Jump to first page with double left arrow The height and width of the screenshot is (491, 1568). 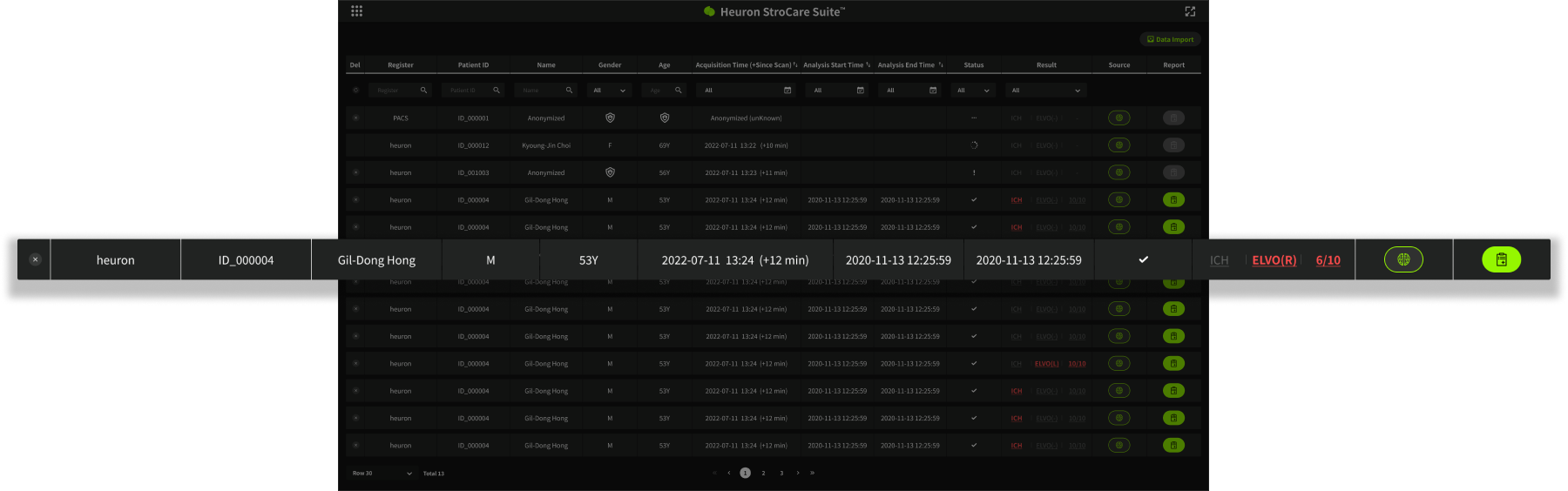coord(714,473)
